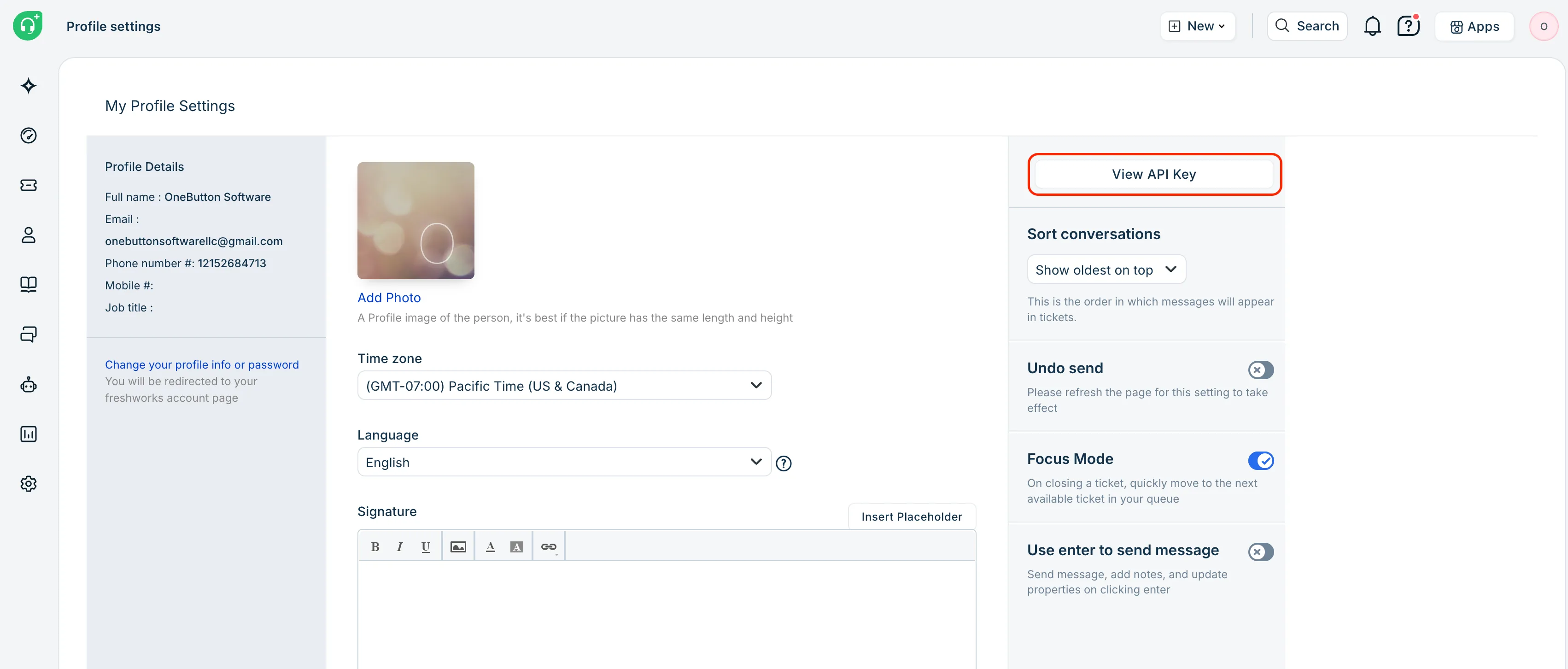
Task: Click the Add Photo link
Action: [389, 298]
